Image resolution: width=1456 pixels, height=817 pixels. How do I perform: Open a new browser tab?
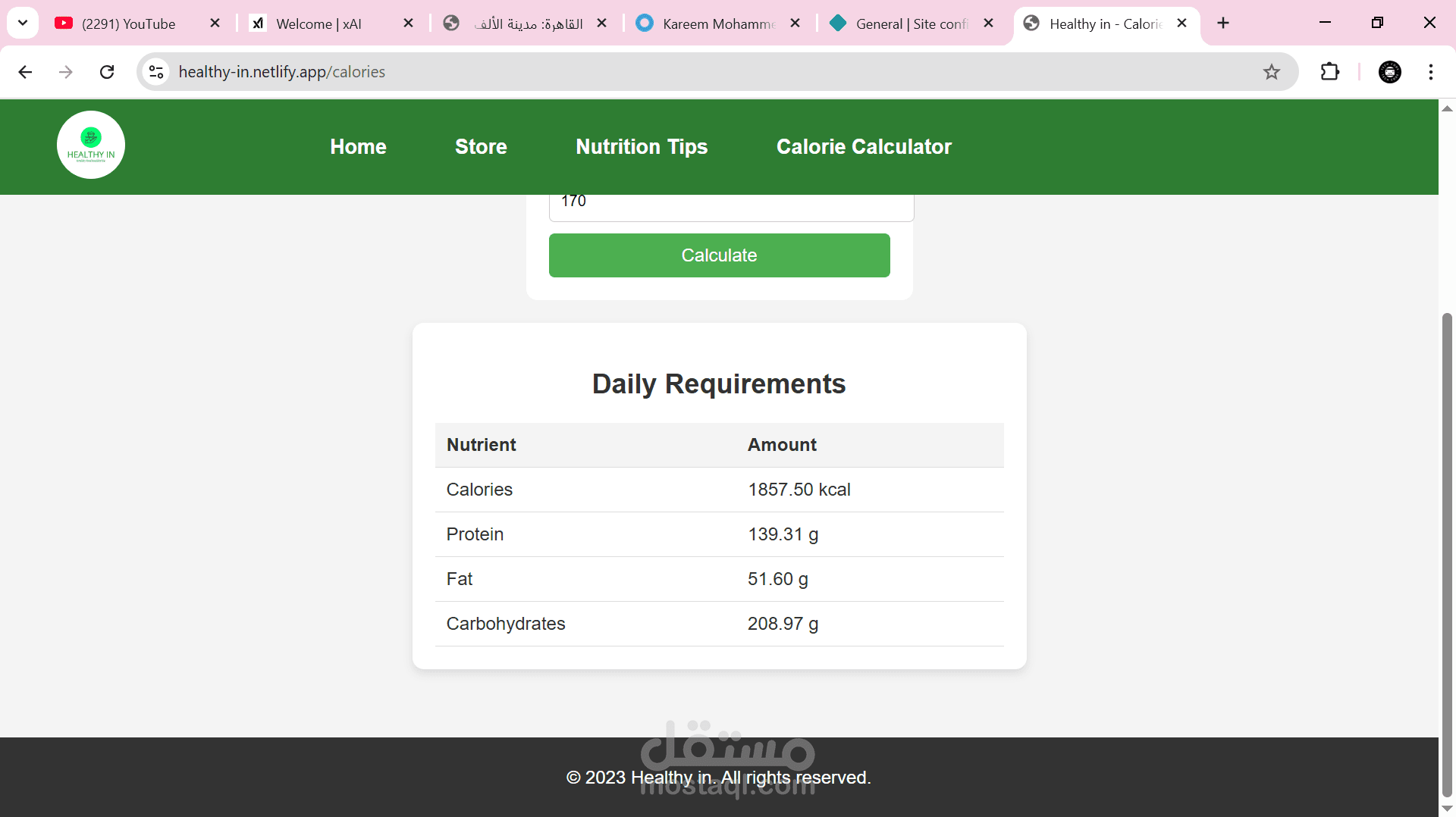tap(1223, 23)
